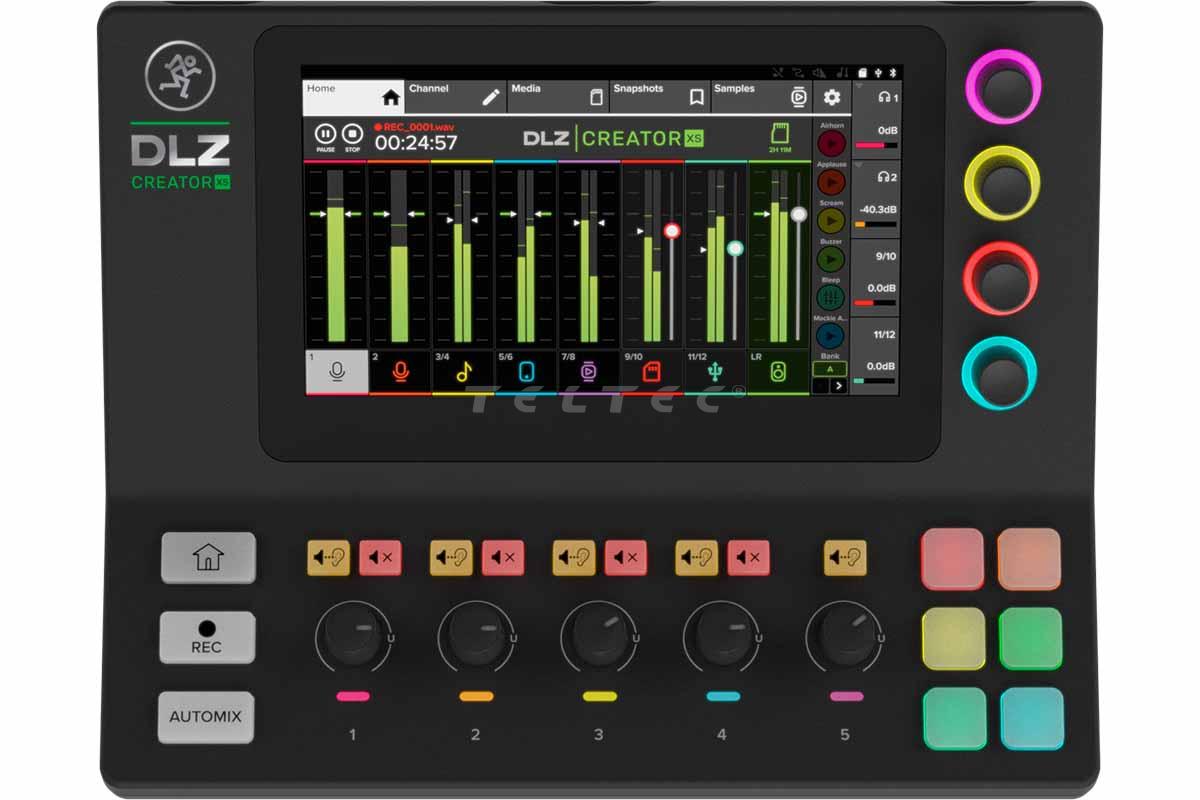Select the red channel 2 microphone icon
Image resolution: width=1200 pixels, height=800 pixels.
[400, 371]
